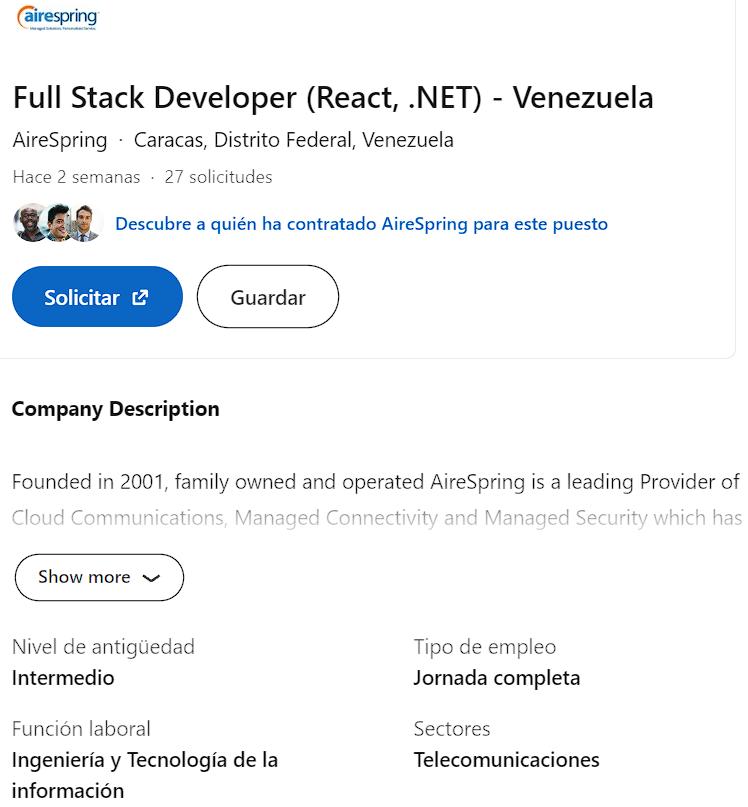Expand description using the Show more chevron
This screenshot has height=807, width=748.
[x=151, y=578]
